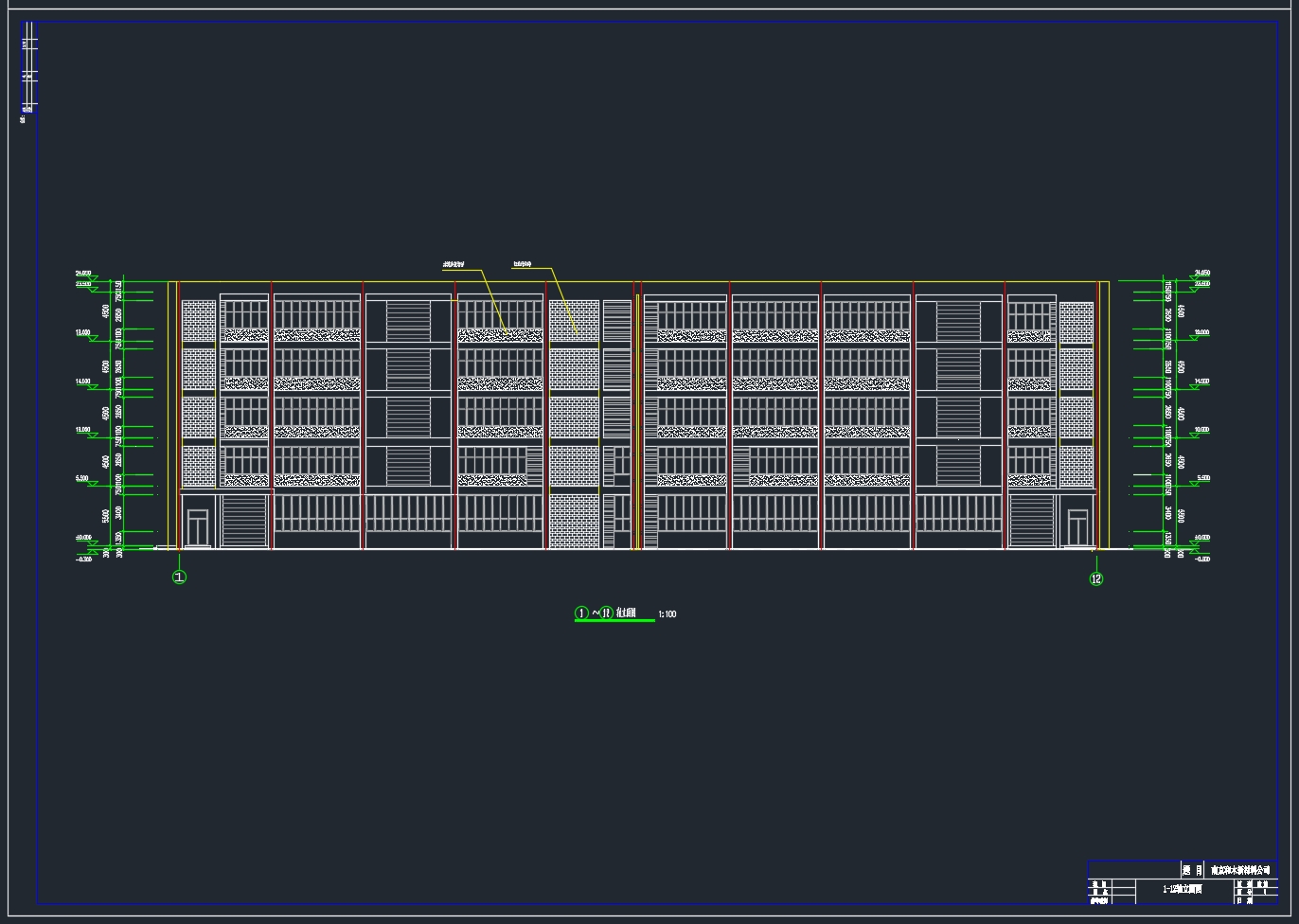Click the small table in top-left corner
Screen dimensions: 1299x924
pos(29,68)
